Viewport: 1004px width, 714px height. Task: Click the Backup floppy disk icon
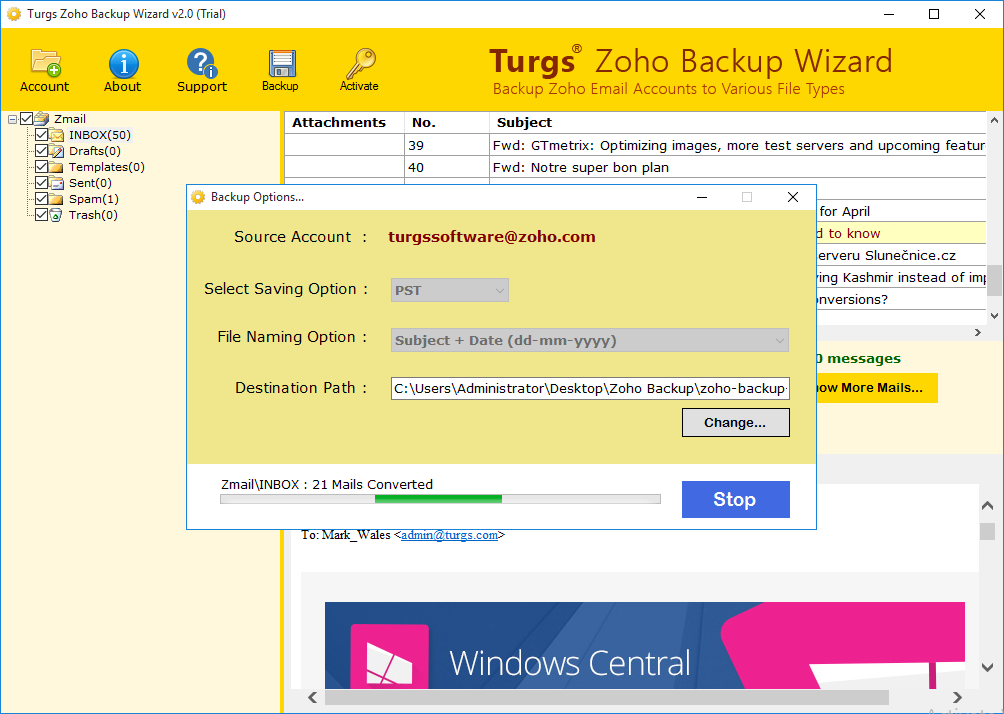[280, 70]
